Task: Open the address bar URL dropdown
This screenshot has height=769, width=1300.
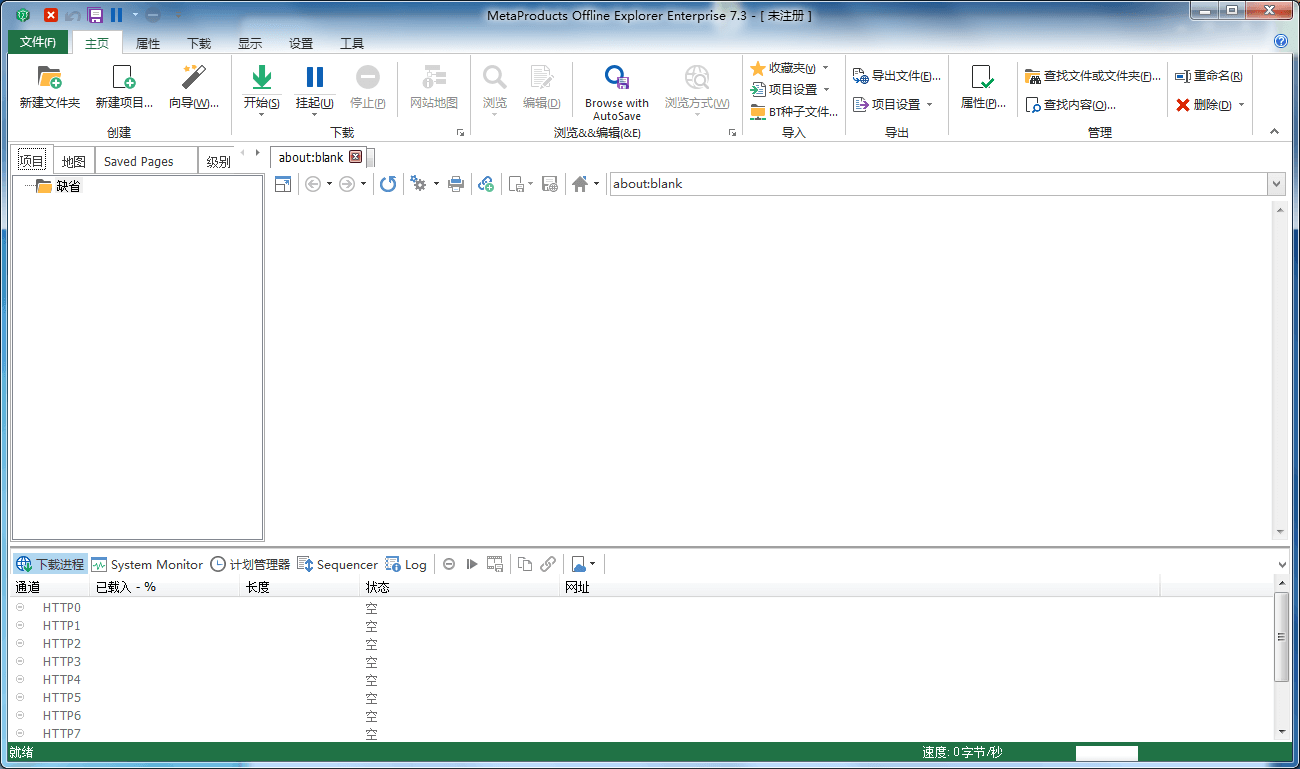Action: 1276,184
